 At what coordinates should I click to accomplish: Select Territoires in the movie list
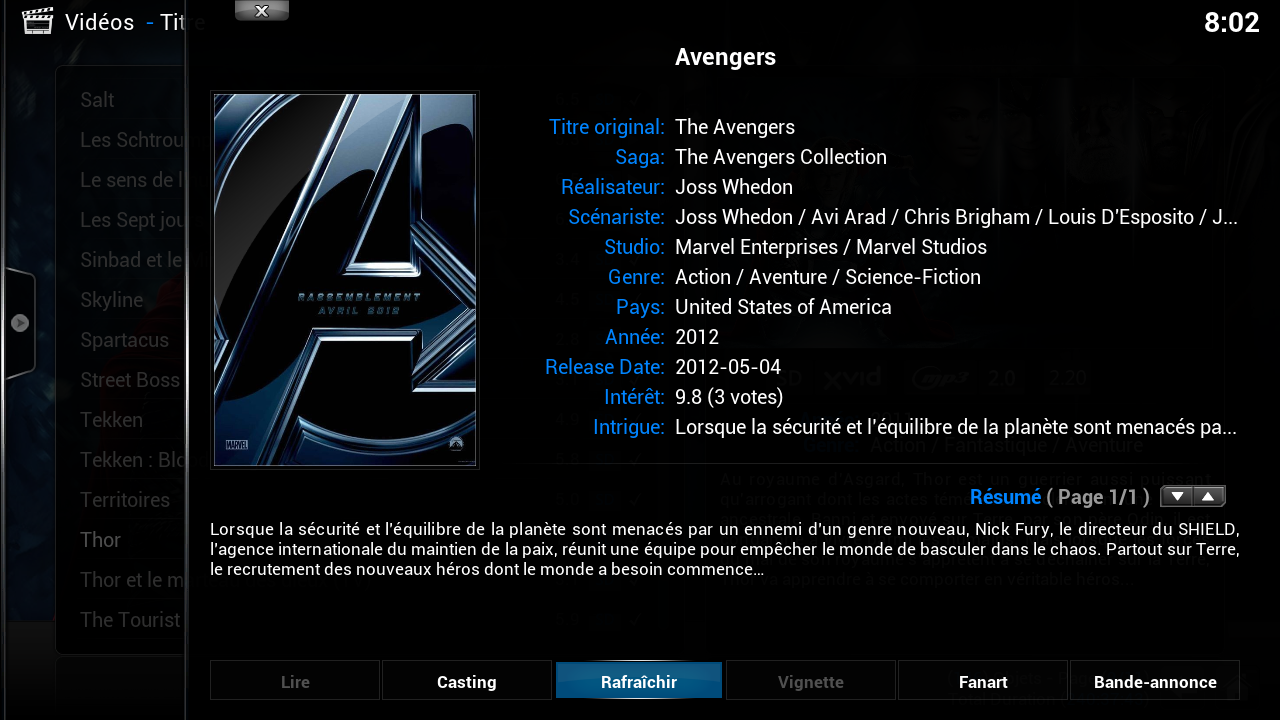(125, 500)
